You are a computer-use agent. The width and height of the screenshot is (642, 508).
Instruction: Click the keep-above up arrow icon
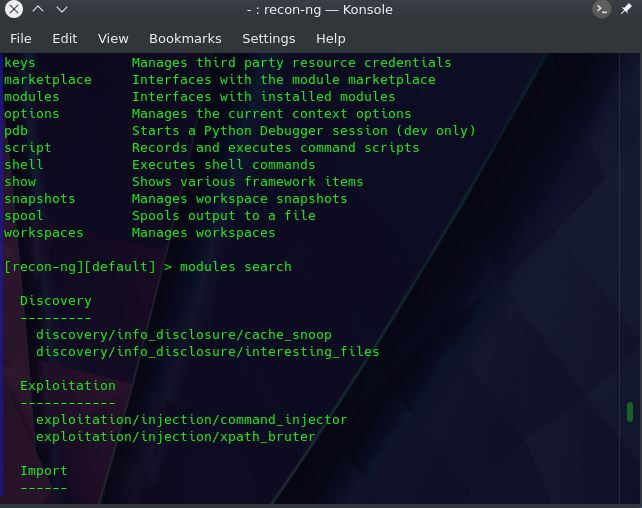coord(38,9)
